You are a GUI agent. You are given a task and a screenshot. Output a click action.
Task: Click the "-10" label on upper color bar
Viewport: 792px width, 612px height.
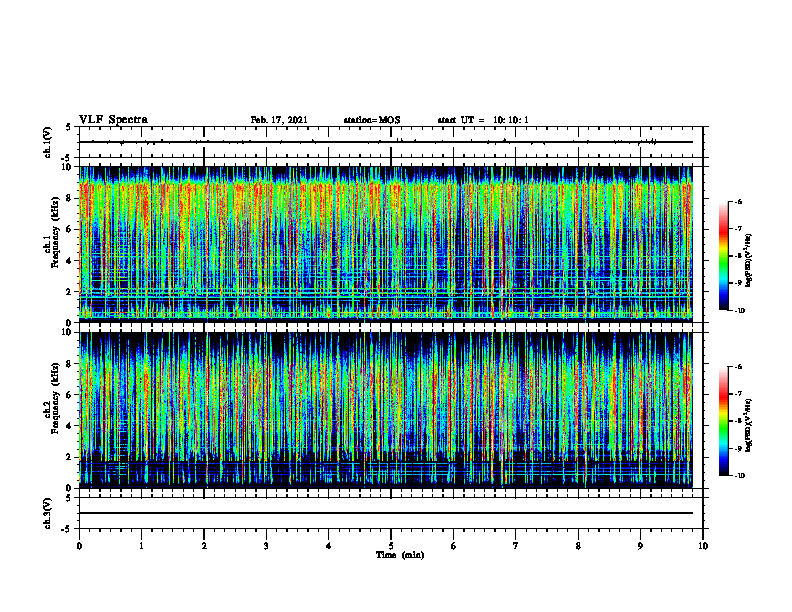[x=738, y=311]
